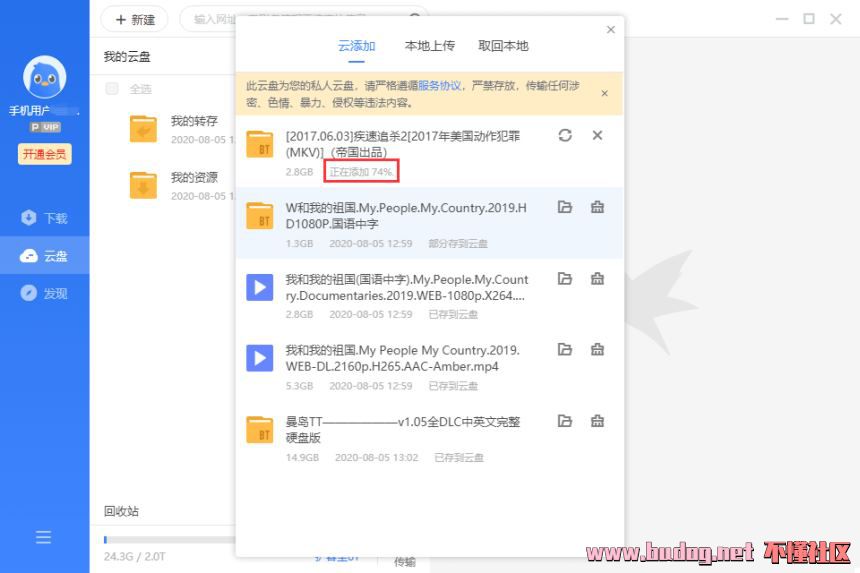Click the retrieve icon for the v1.05全DLC item
Screen dimensions: 860x573
click(x=597, y=422)
